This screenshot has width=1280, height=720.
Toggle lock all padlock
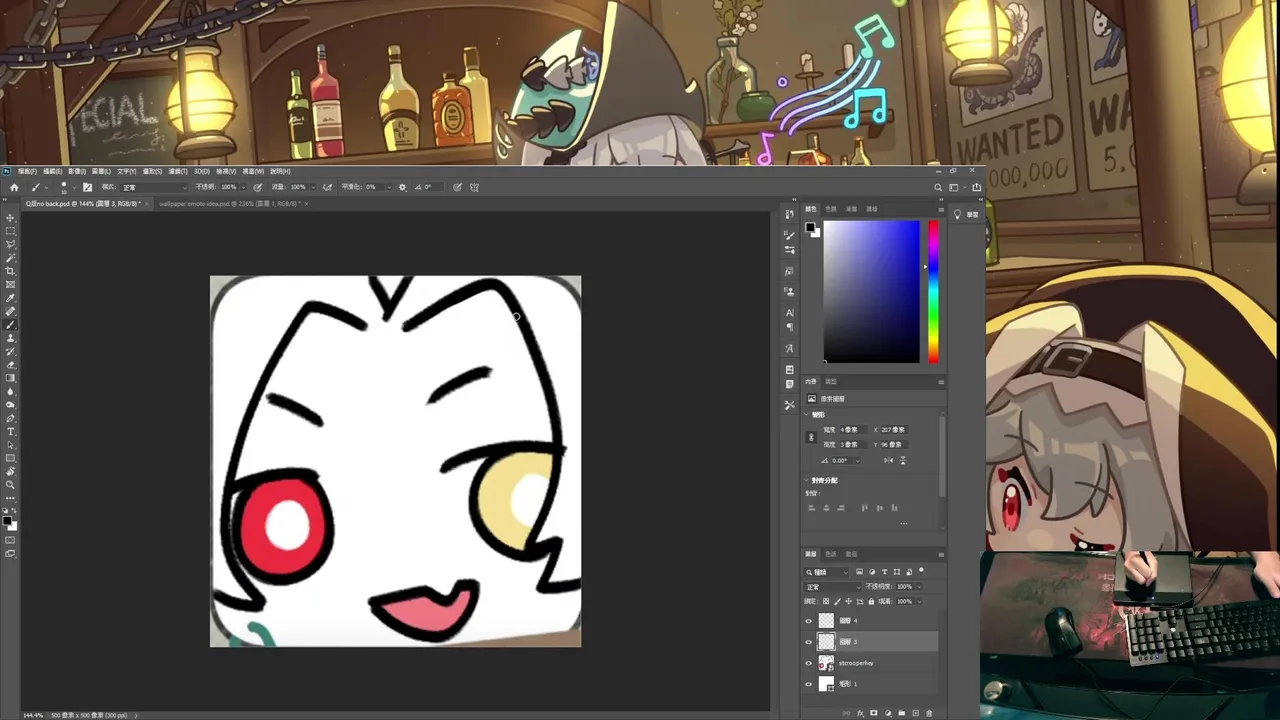[x=871, y=601]
